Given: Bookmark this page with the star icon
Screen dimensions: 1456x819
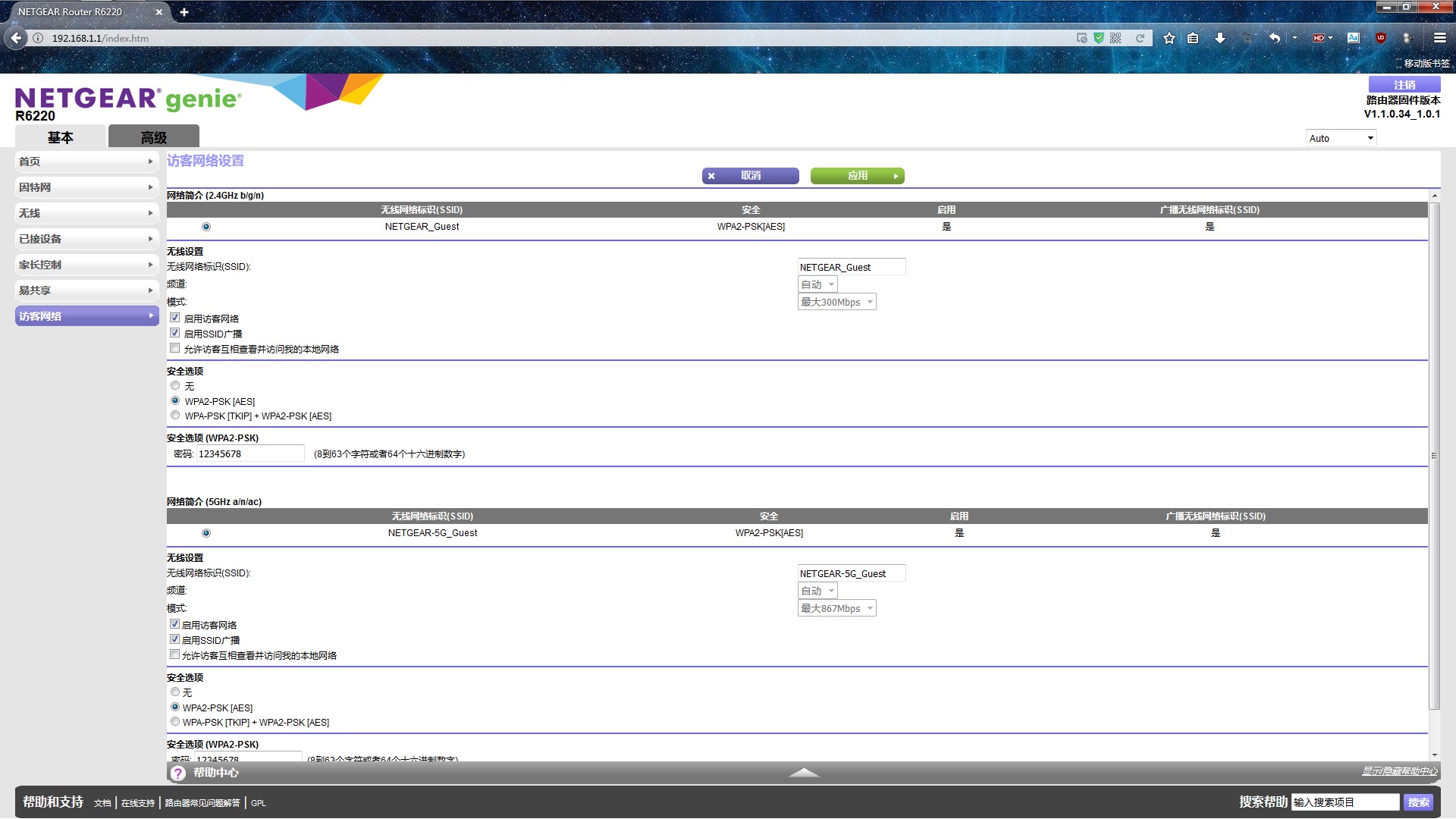Looking at the screenshot, I should pos(1169,38).
